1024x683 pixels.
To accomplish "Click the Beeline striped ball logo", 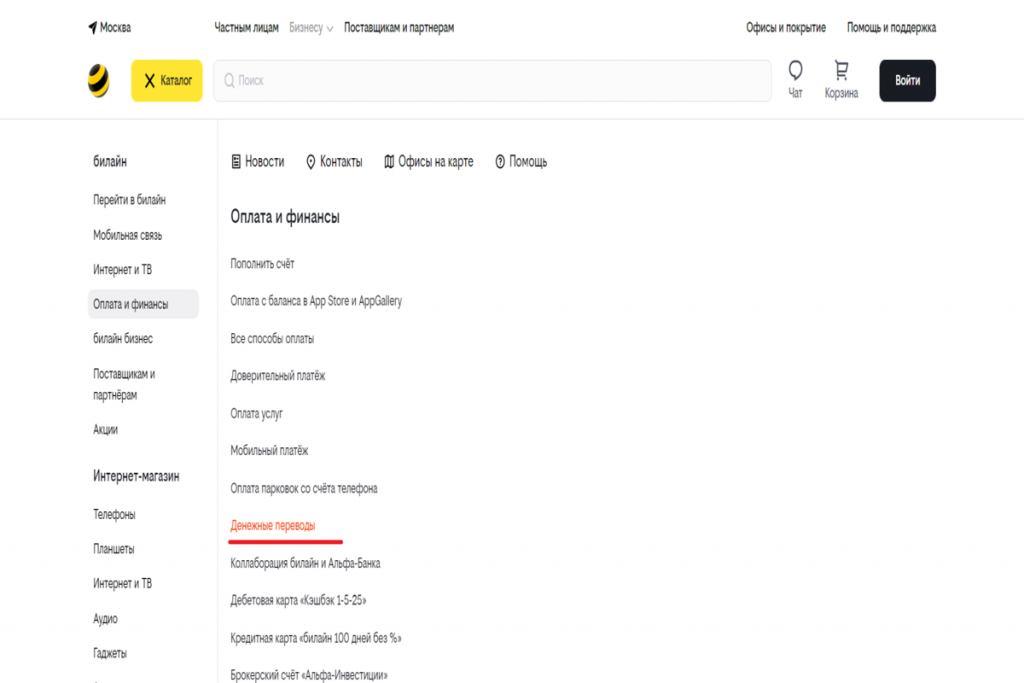I will [99, 81].
